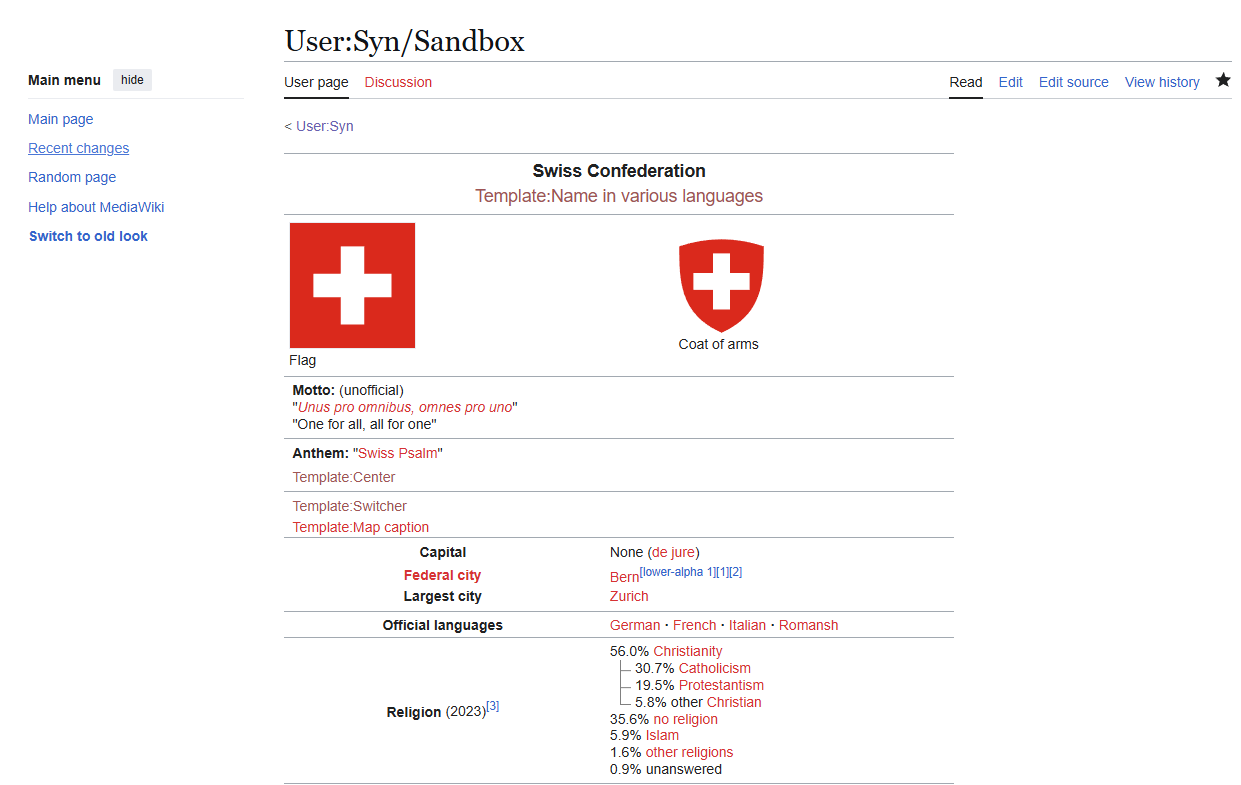This screenshot has width=1241, height=785.
Task: Open the Edit source tab
Action: click(x=1073, y=82)
